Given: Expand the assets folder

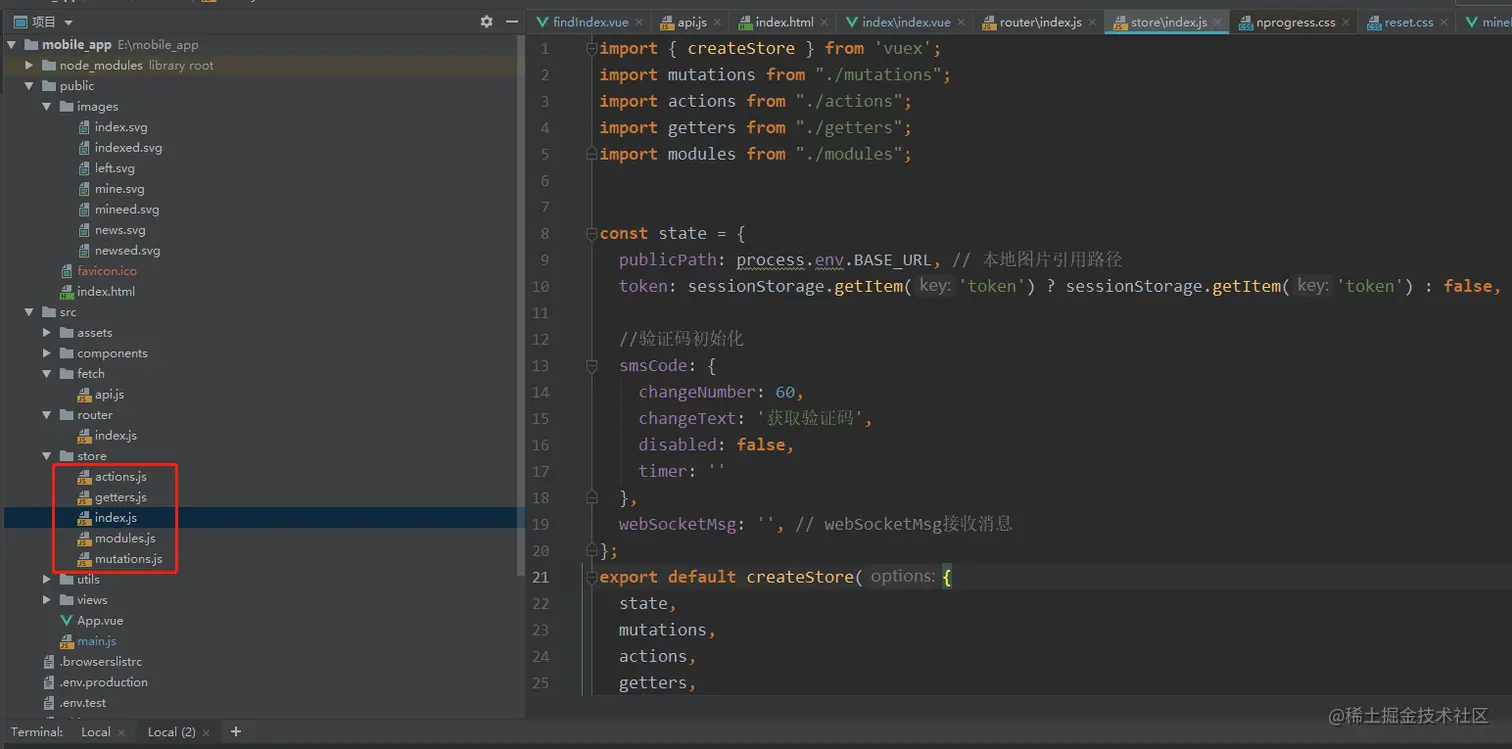Looking at the screenshot, I should tap(47, 333).
